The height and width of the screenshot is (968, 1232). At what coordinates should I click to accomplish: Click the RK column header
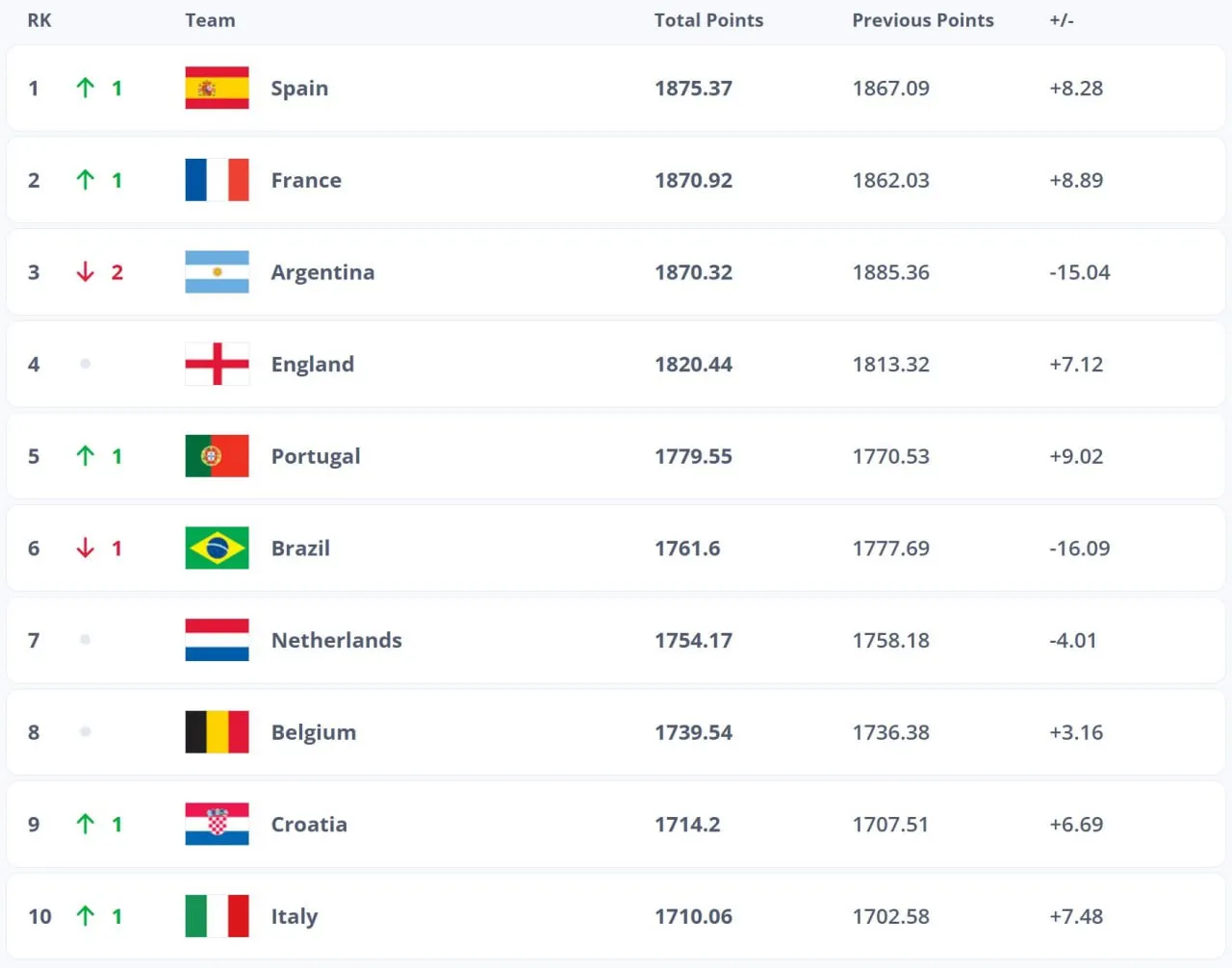click(39, 20)
